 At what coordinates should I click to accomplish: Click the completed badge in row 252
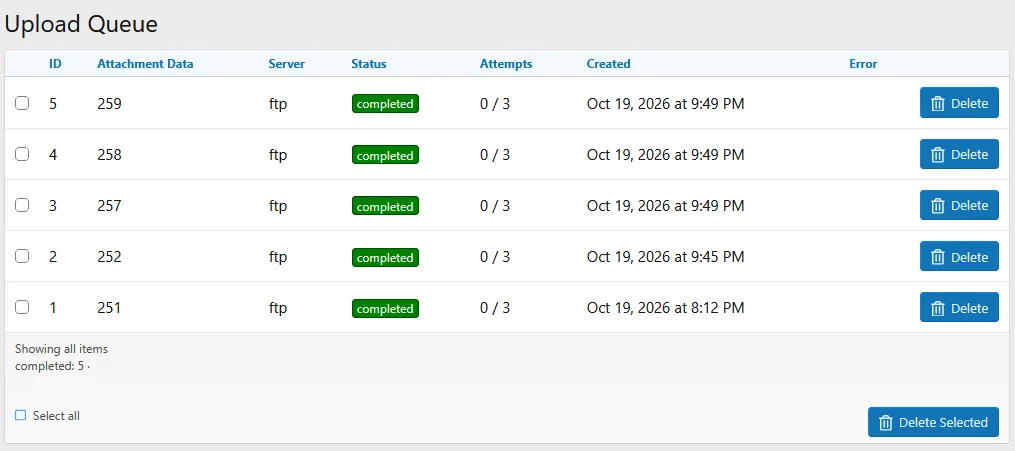[x=385, y=258]
